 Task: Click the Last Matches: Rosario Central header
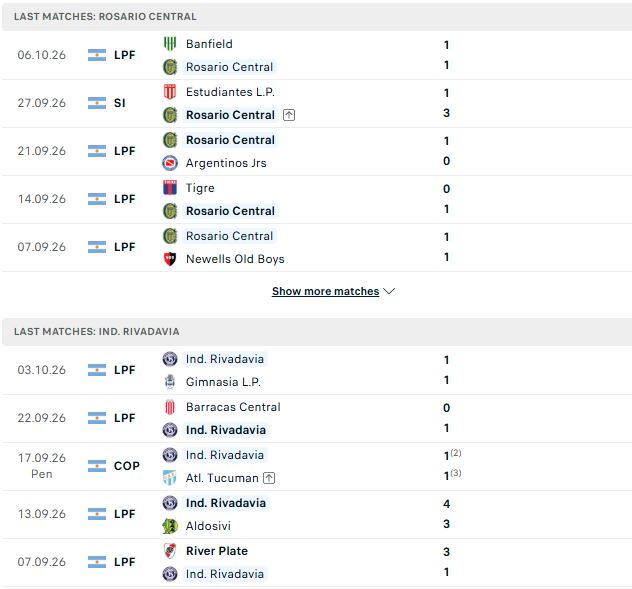pos(317,16)
